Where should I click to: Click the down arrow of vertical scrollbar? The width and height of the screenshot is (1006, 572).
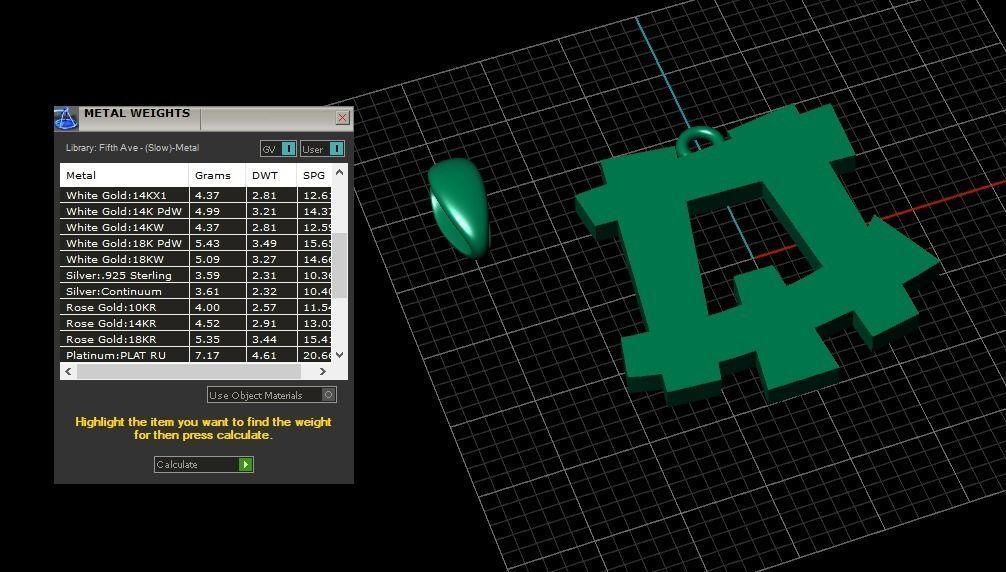339,355
